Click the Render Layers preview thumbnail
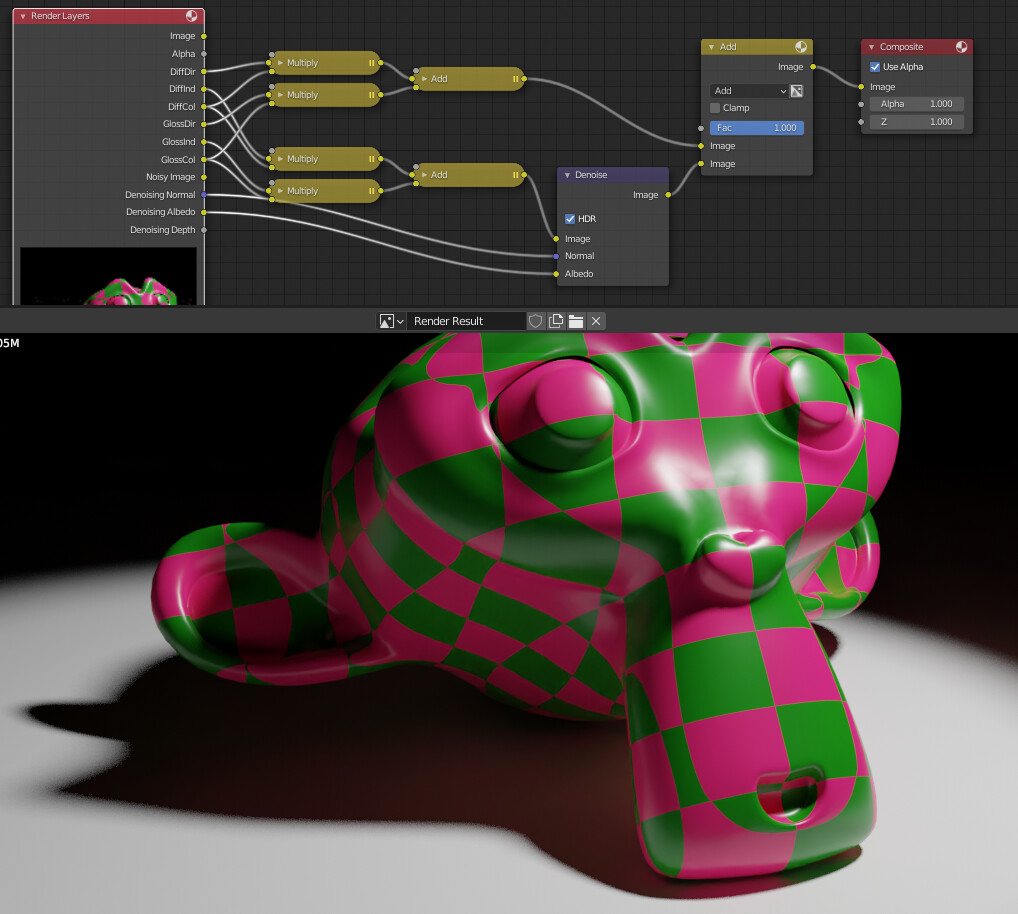This screenshot has height=914, width=1018. click(108, 276)
